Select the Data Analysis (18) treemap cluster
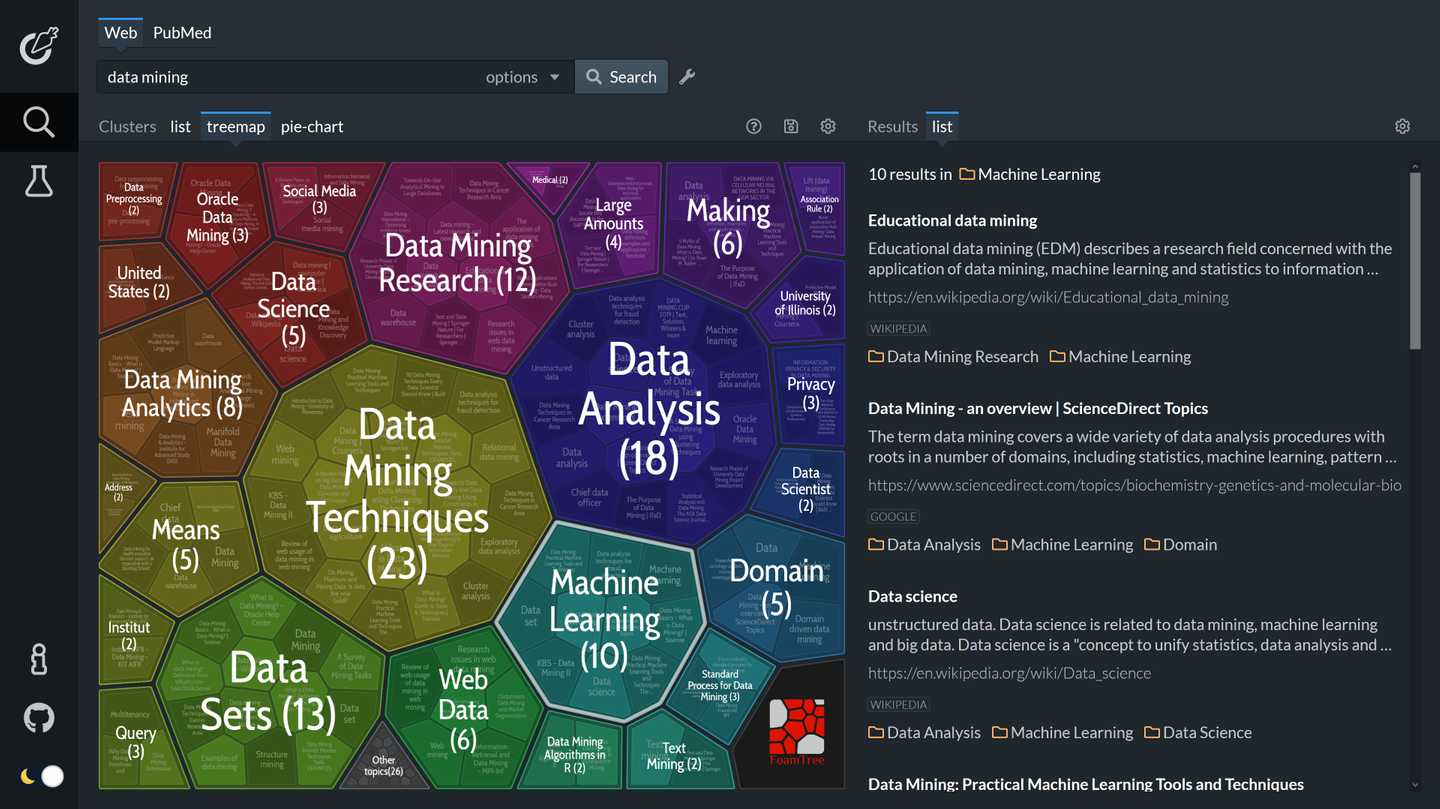Image resolution: width=1440 pixels, height=809 pixels. (649, 410)
